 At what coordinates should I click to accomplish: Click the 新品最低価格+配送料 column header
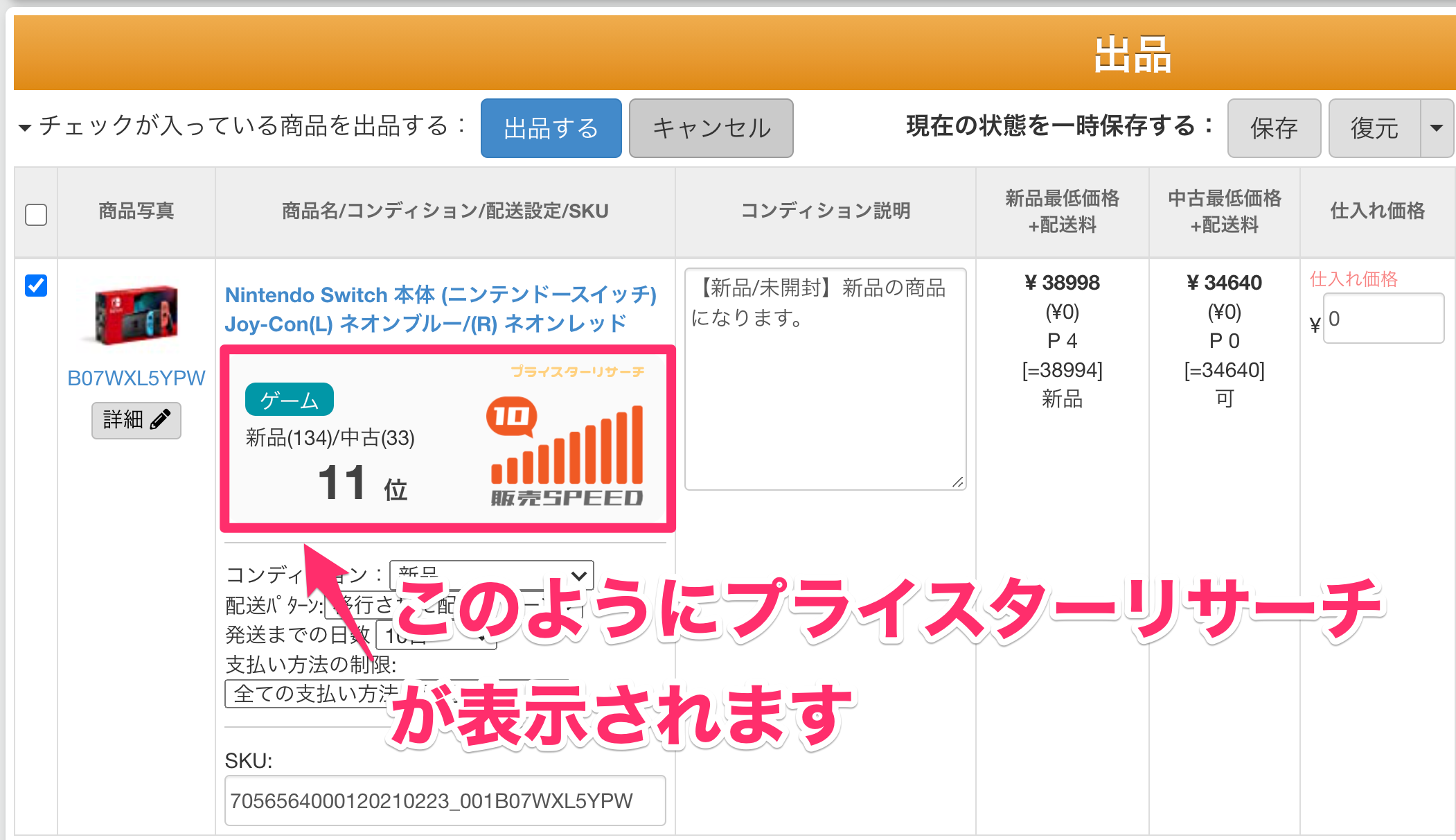click(x=1062, y=211)
